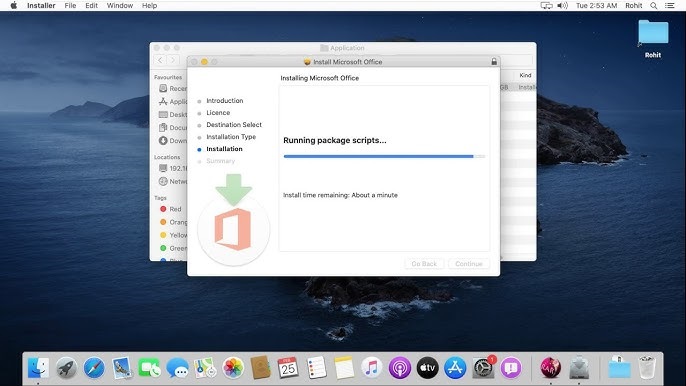Click the volume icon in menu bar
This screenshot has height=386, width=686.
coord(562,6)
